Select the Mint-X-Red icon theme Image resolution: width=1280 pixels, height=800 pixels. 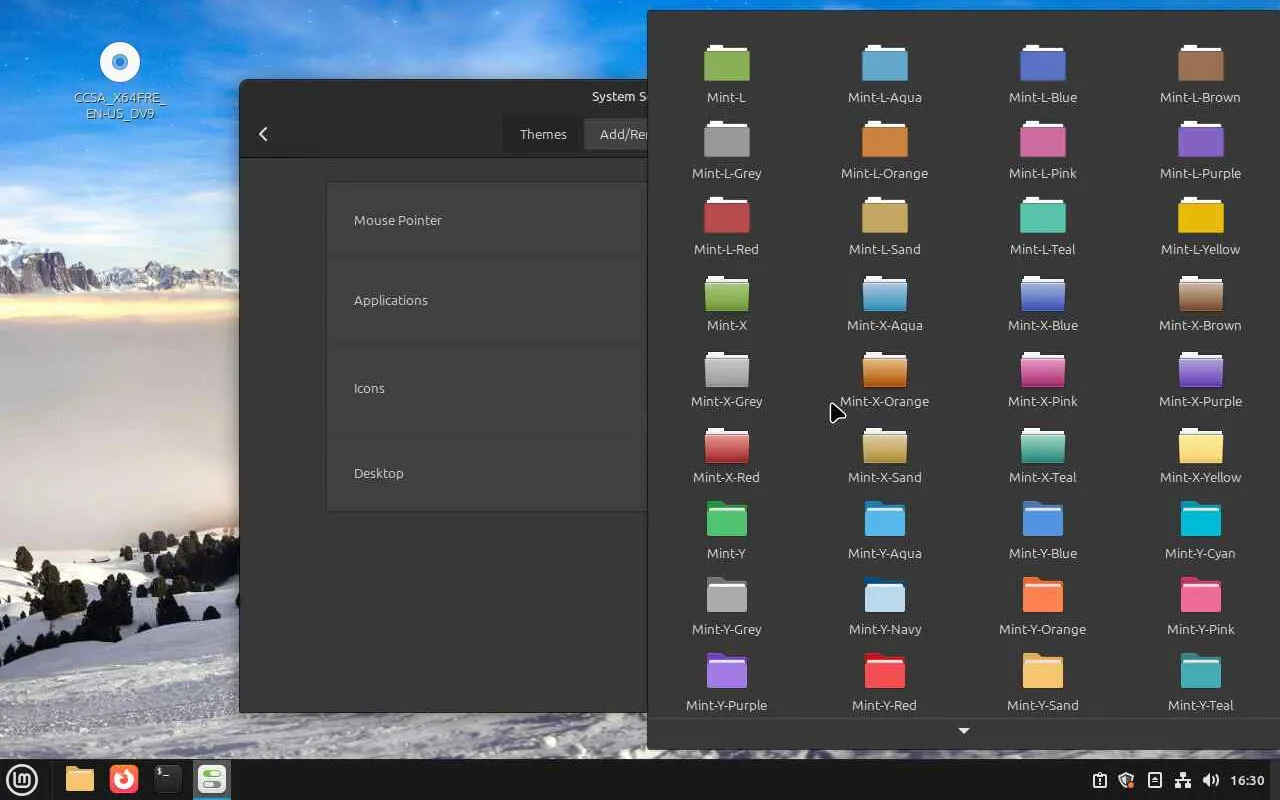tap(726, 454)
